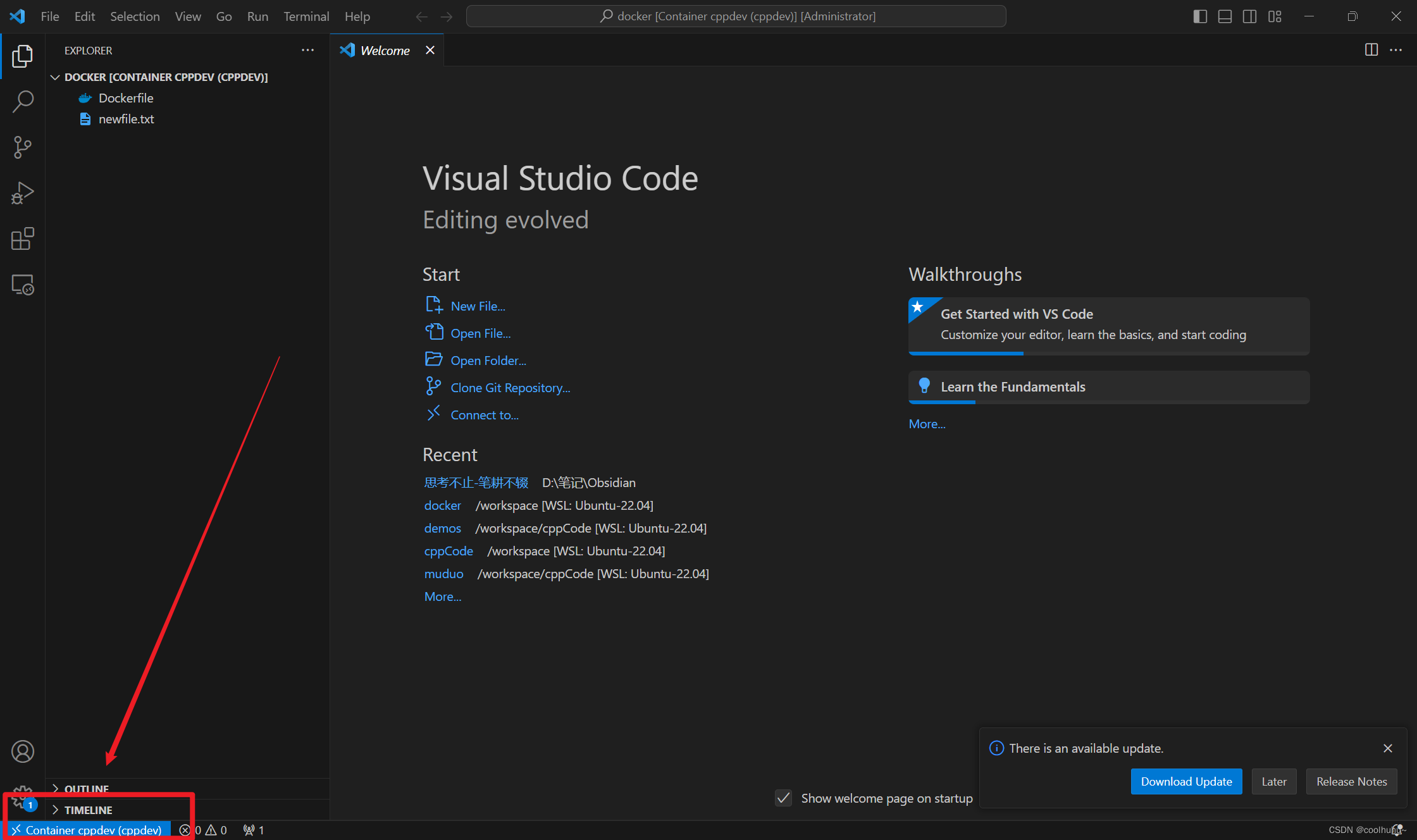Expand DOCKER CONTAINER CPPDEV folder tree
1417x840 pixels.
[57, 76]
